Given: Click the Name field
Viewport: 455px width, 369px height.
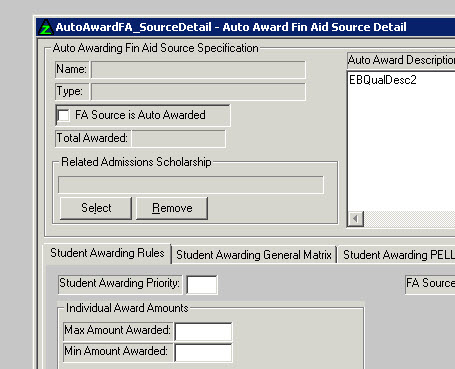Looking at the screenshot, I should point(198,70).
